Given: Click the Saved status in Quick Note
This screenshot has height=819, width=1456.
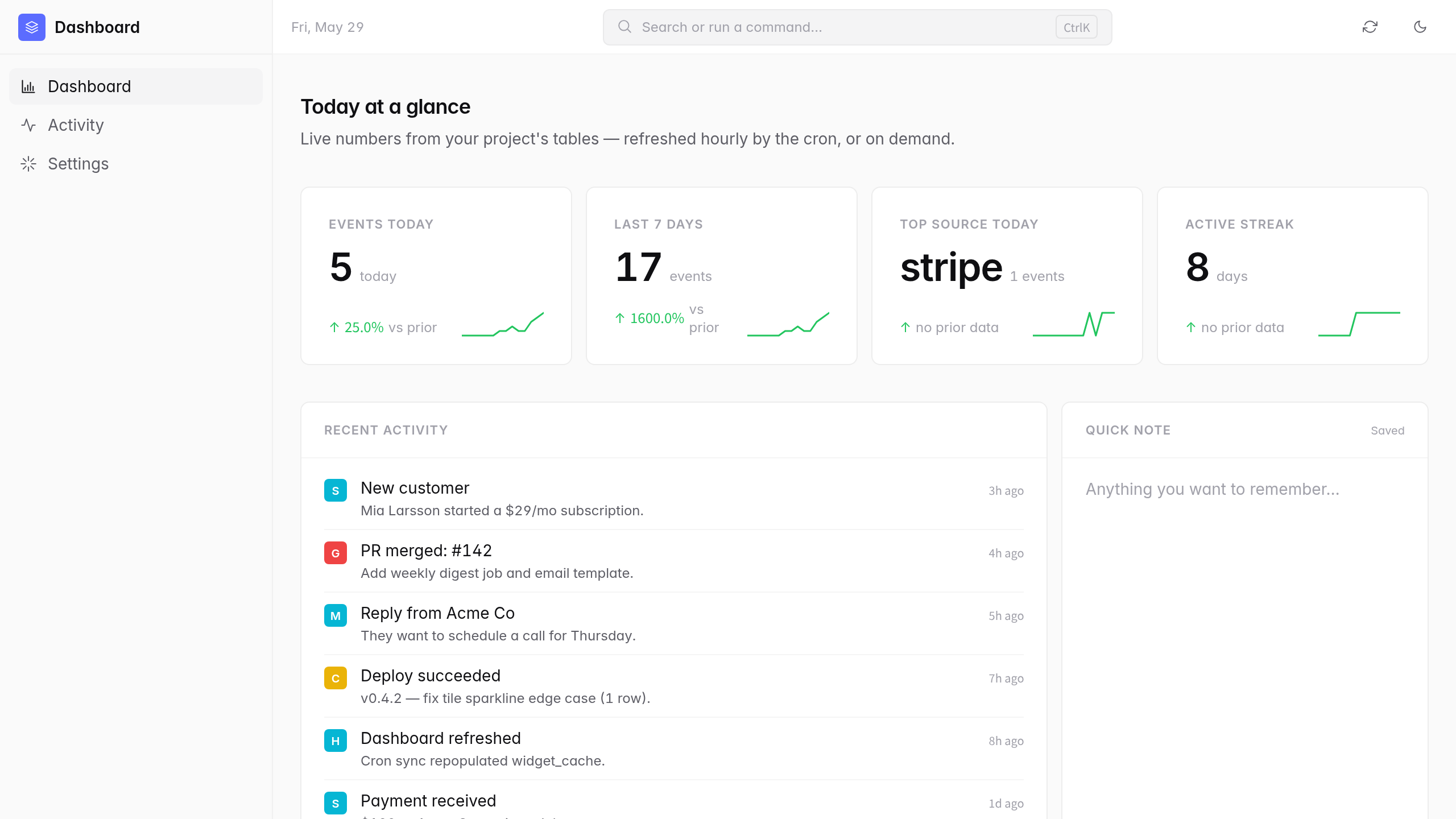Looking at the screenshot, I should (1387, 431).
